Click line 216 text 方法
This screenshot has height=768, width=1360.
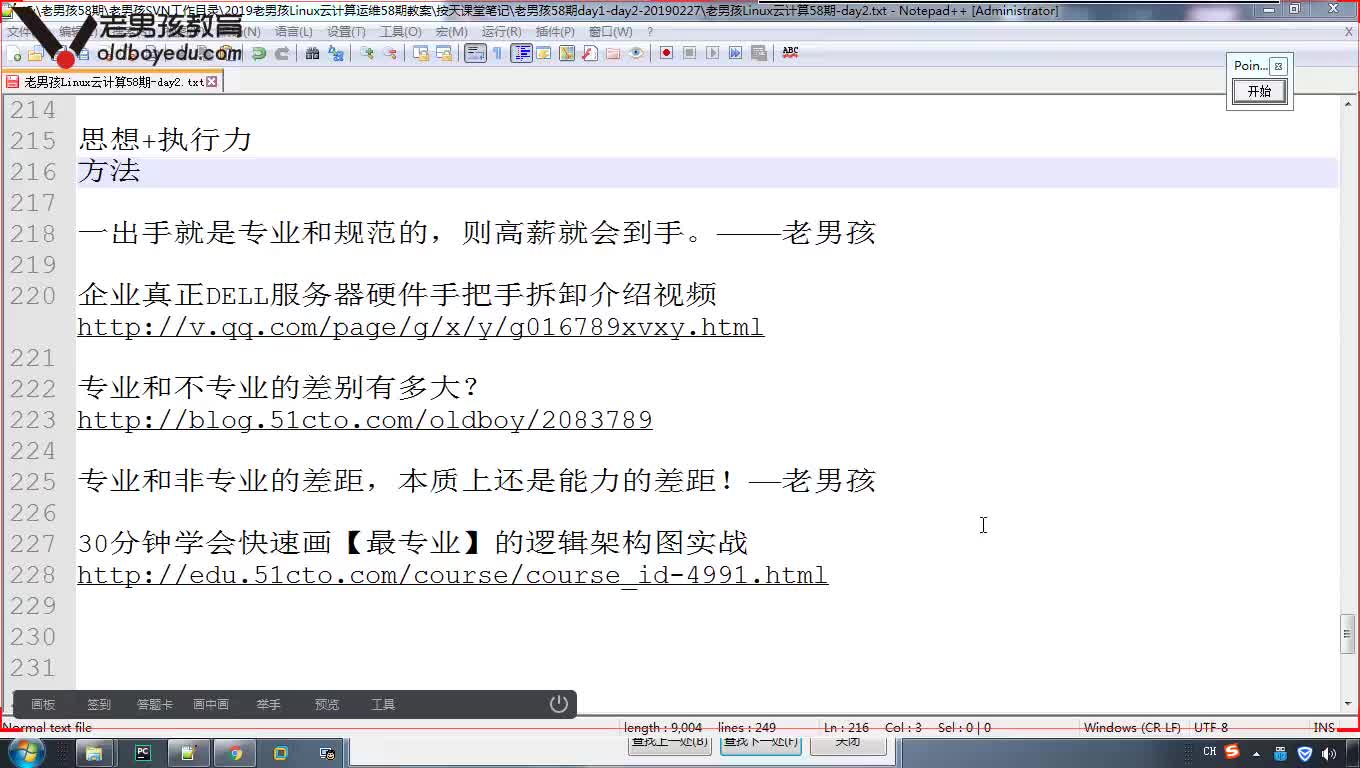click(x=109, y=171)
